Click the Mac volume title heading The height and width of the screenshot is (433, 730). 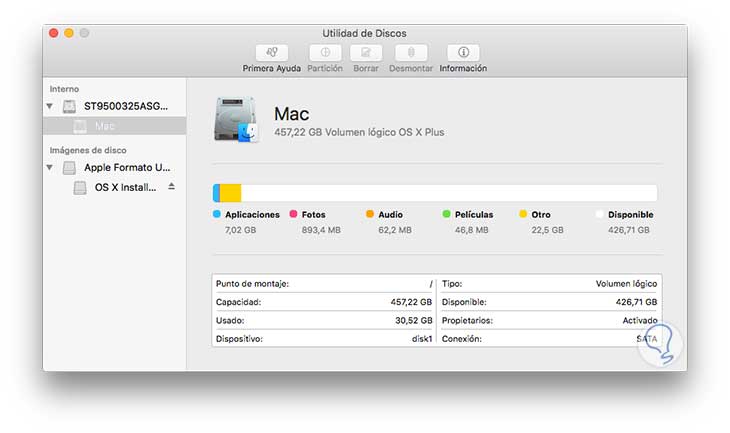point(291,114)
